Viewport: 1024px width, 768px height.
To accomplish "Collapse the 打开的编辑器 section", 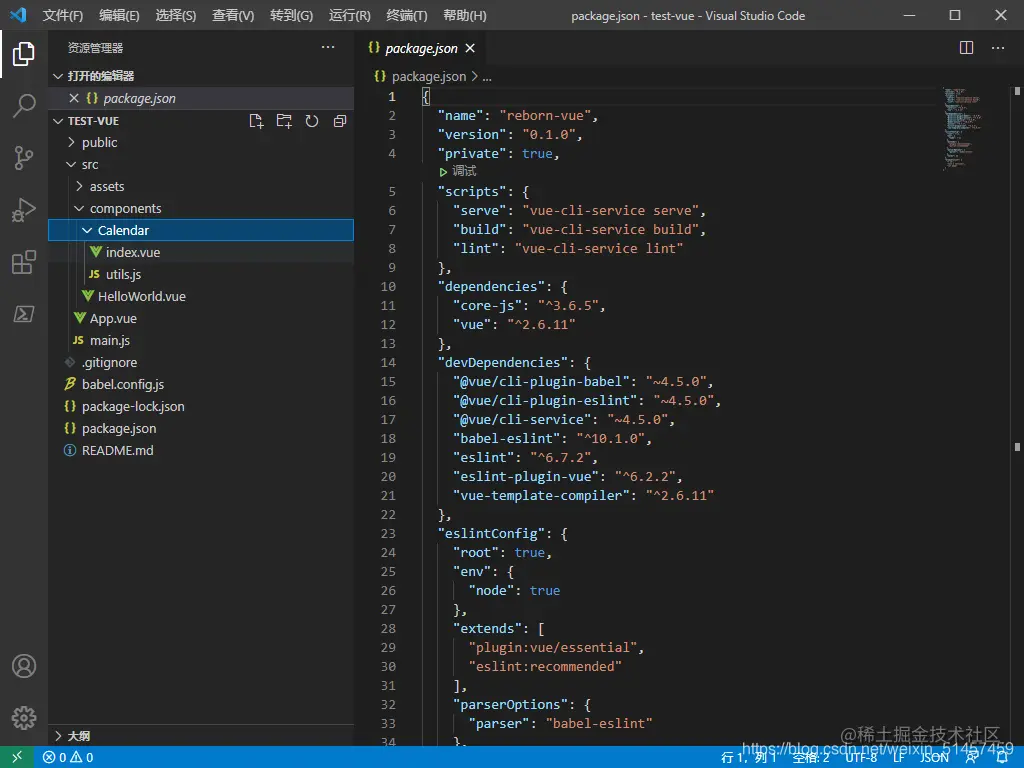I will click(201, 76).
